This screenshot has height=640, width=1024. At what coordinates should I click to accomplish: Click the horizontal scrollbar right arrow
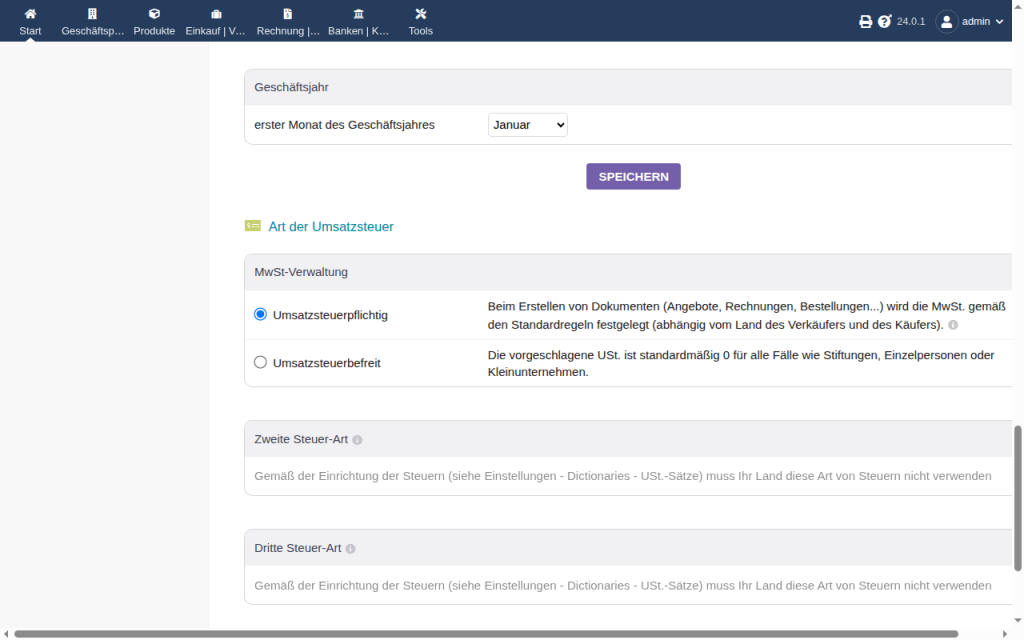[1004, 634]
